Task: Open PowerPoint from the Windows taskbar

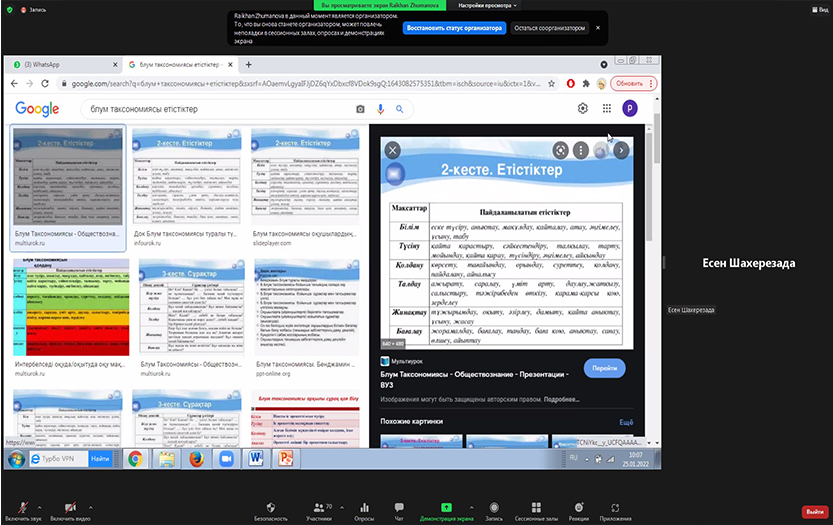Action: click(284, 458)
